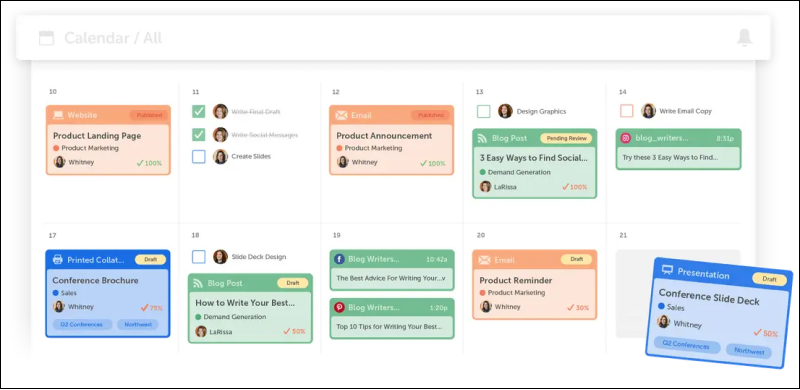
Task: Open 'The Best Advice For Writing Your...' message
Action: click(x=391, y=278)
